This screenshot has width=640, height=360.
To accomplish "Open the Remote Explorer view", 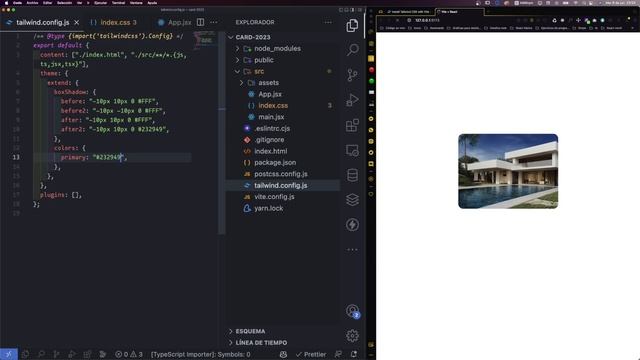I will click(352, 151).
